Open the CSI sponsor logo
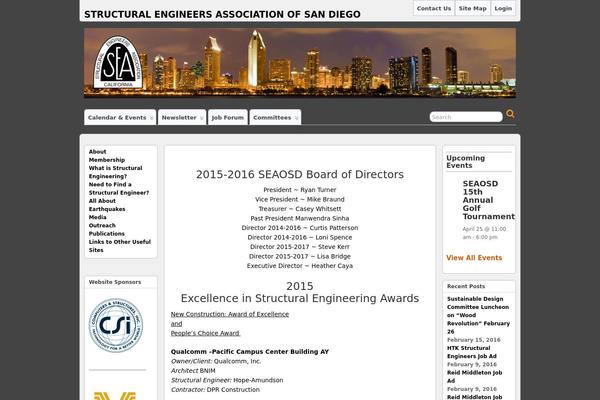 pos(116,325)
